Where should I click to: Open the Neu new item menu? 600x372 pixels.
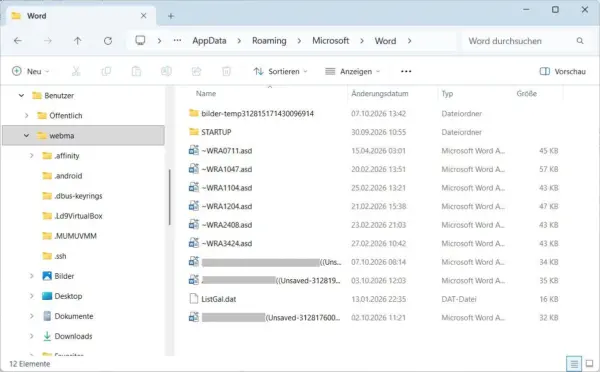coord(31,71)
